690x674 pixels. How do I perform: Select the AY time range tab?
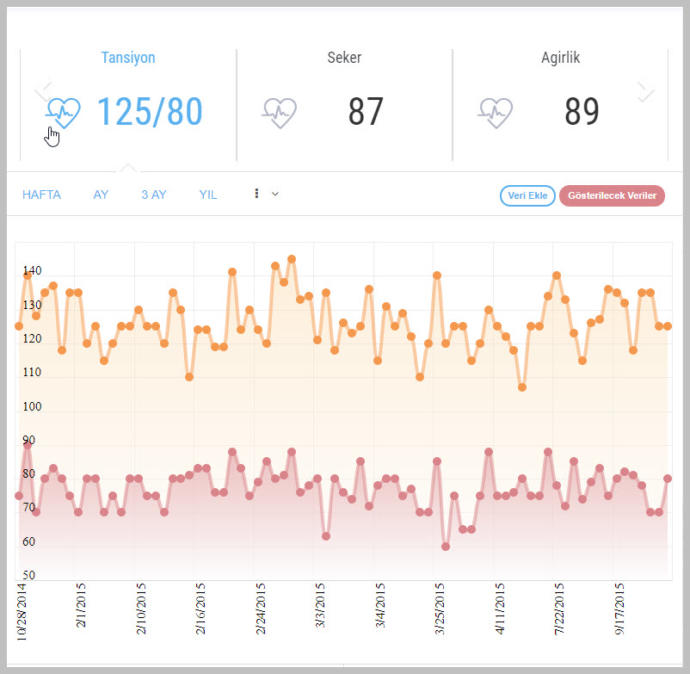(x=100, y=194)
